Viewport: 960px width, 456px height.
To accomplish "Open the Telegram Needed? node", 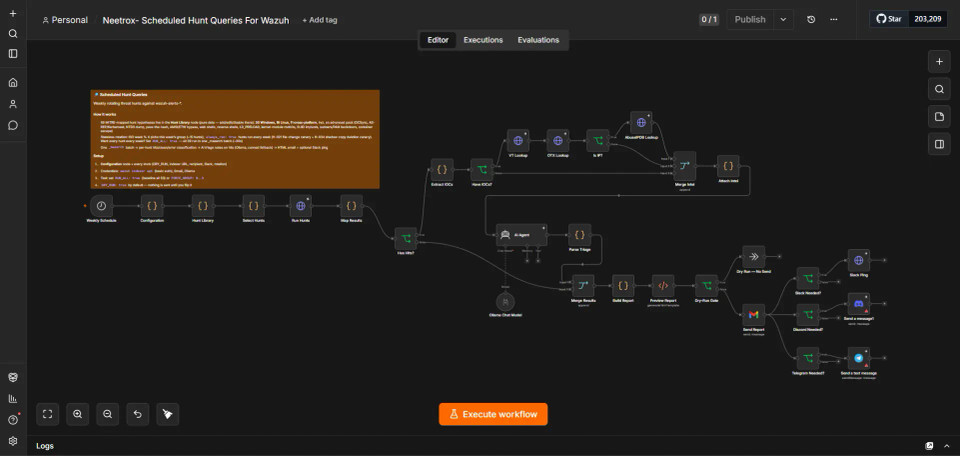I will (808, 358).
